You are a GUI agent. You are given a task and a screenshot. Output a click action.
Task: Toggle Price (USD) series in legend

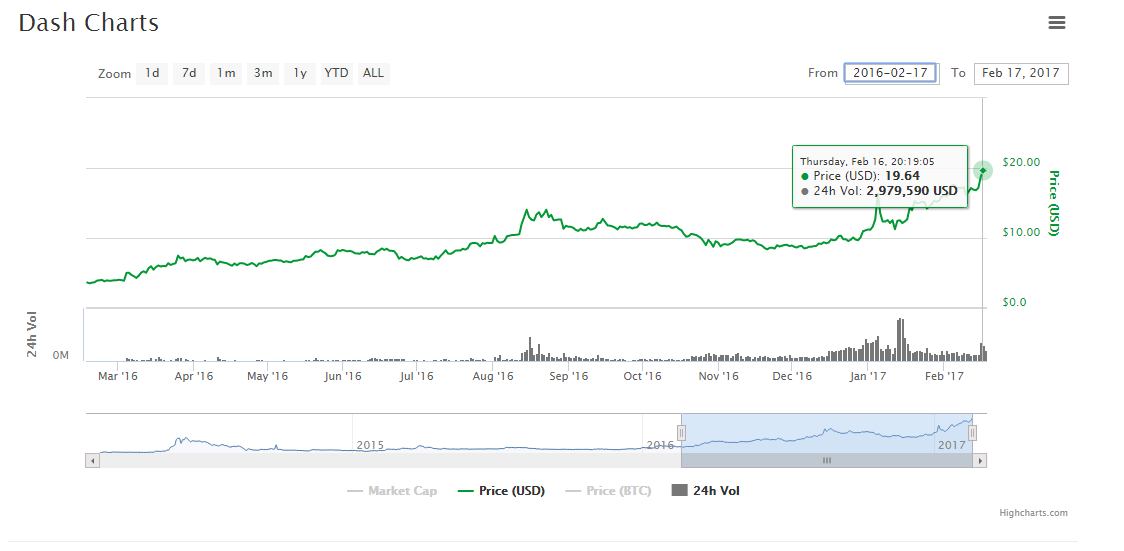click(501, 491)
